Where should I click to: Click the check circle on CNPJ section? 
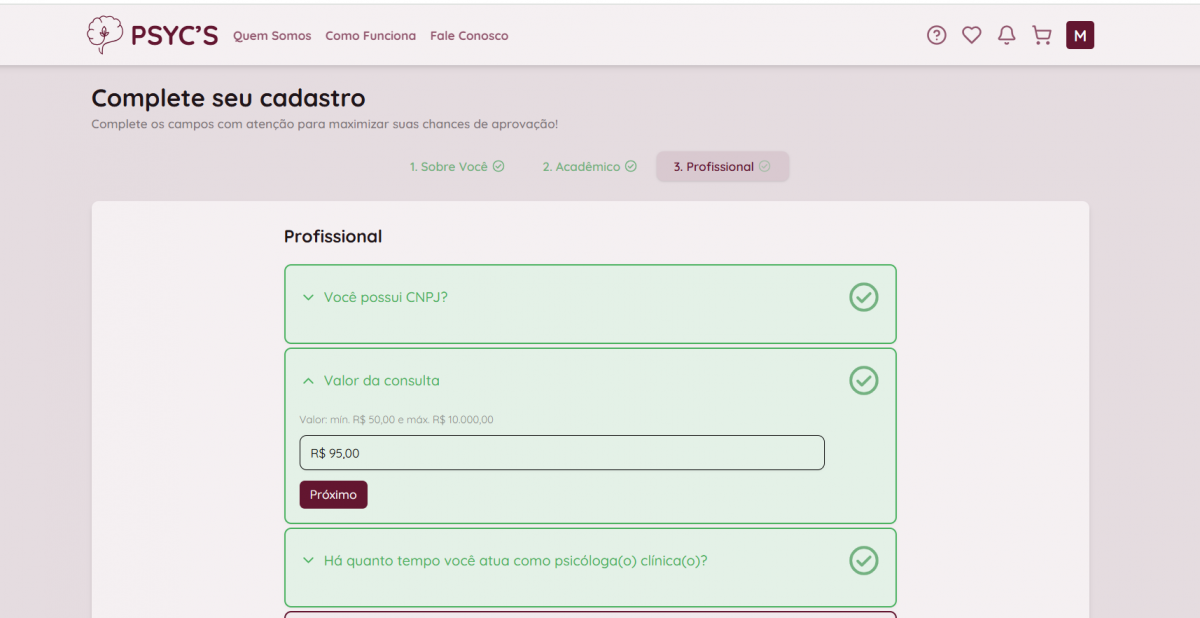(x=863, y=297)
